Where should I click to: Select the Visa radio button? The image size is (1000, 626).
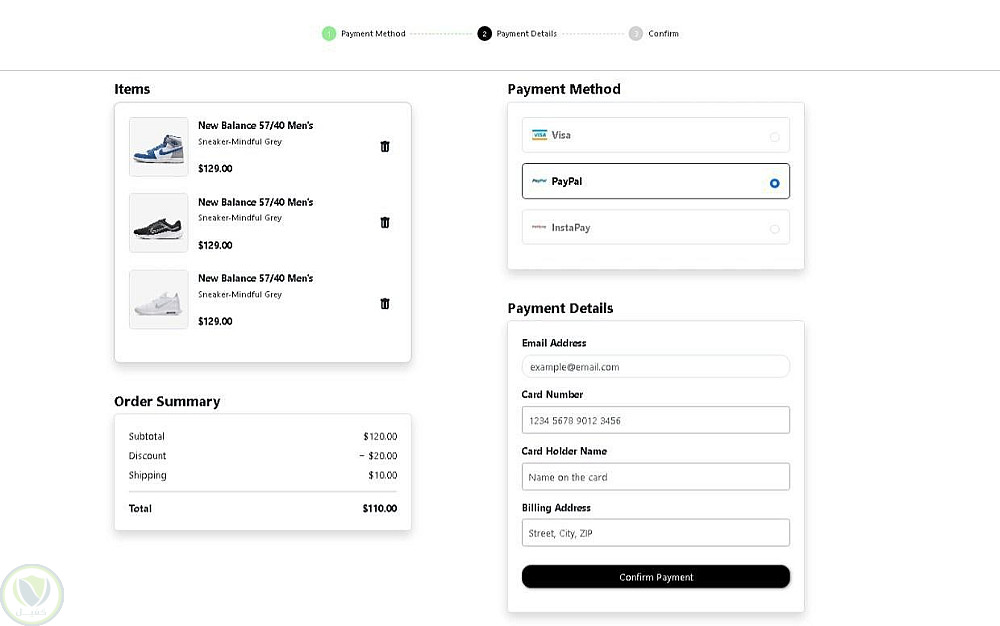(774, 136)
